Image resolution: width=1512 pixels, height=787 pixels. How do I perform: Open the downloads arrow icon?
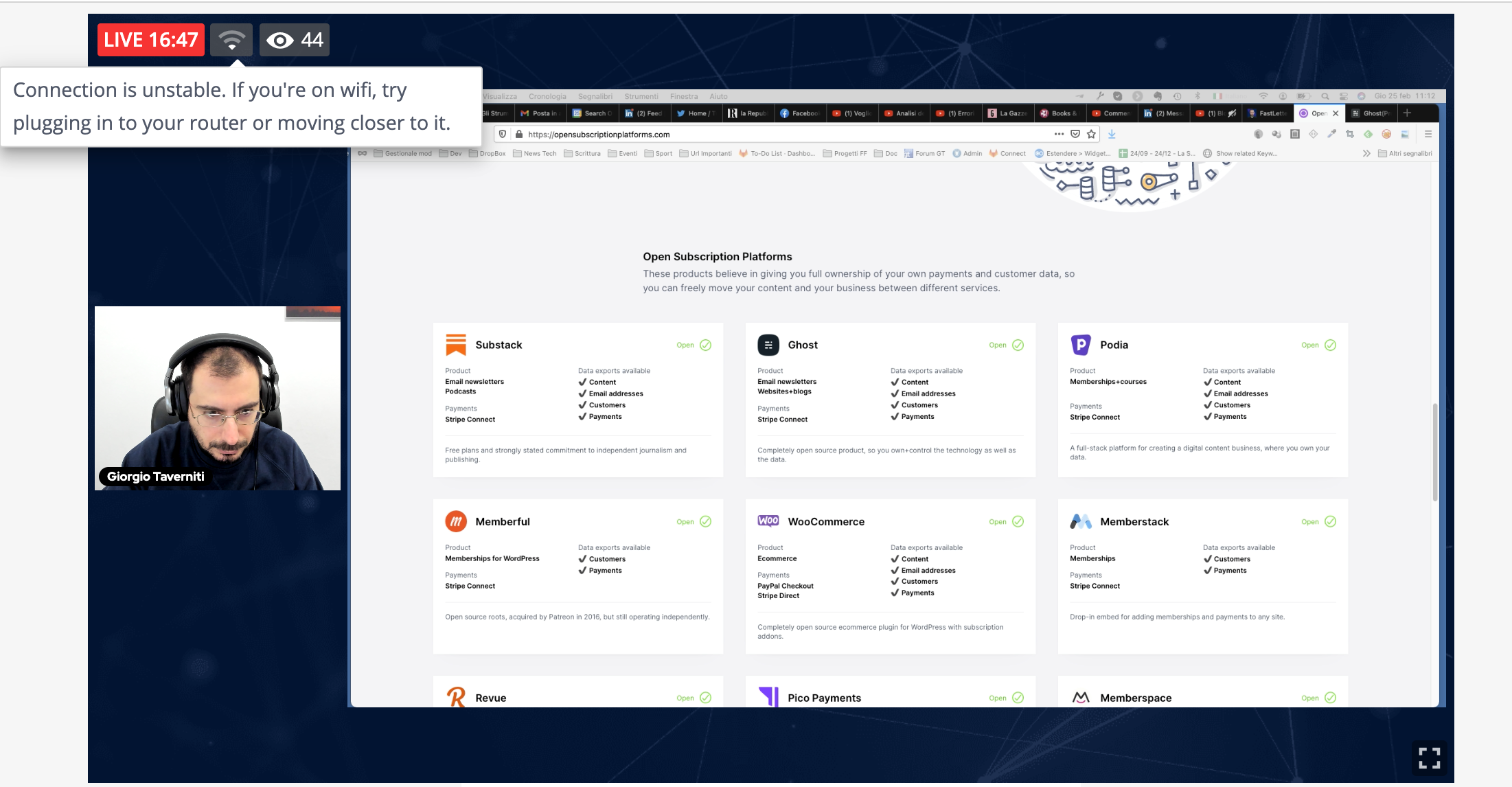tap(1112, 134)
